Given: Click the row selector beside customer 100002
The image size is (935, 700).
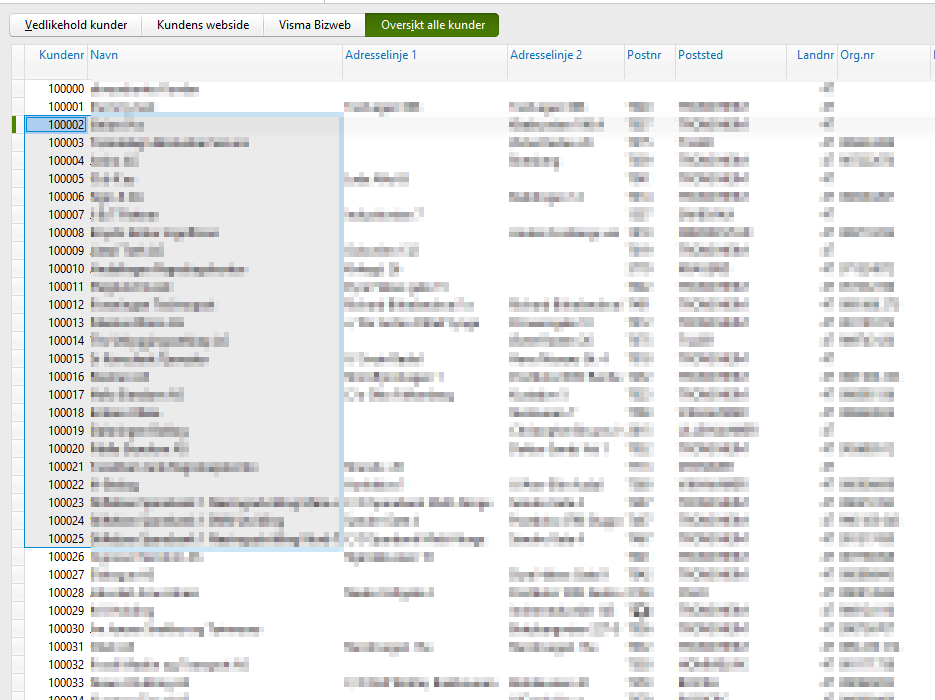Looking at the screenshot, I should pos(17,125).
